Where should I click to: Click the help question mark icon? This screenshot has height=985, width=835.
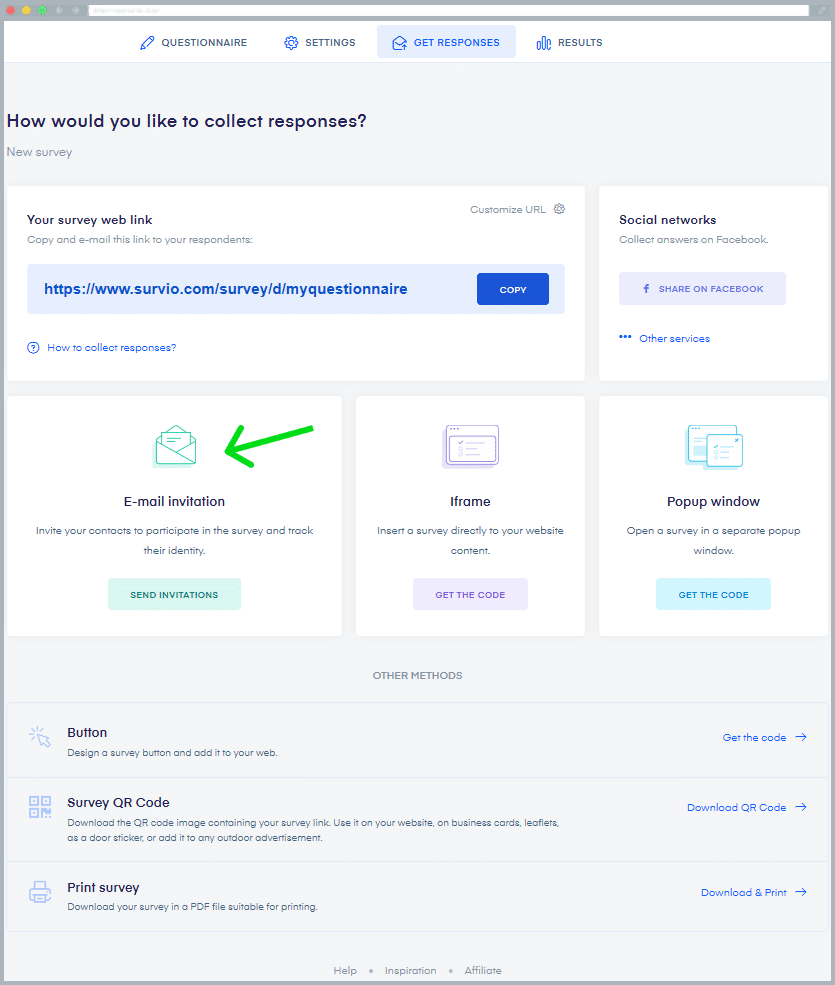point(34,348)
